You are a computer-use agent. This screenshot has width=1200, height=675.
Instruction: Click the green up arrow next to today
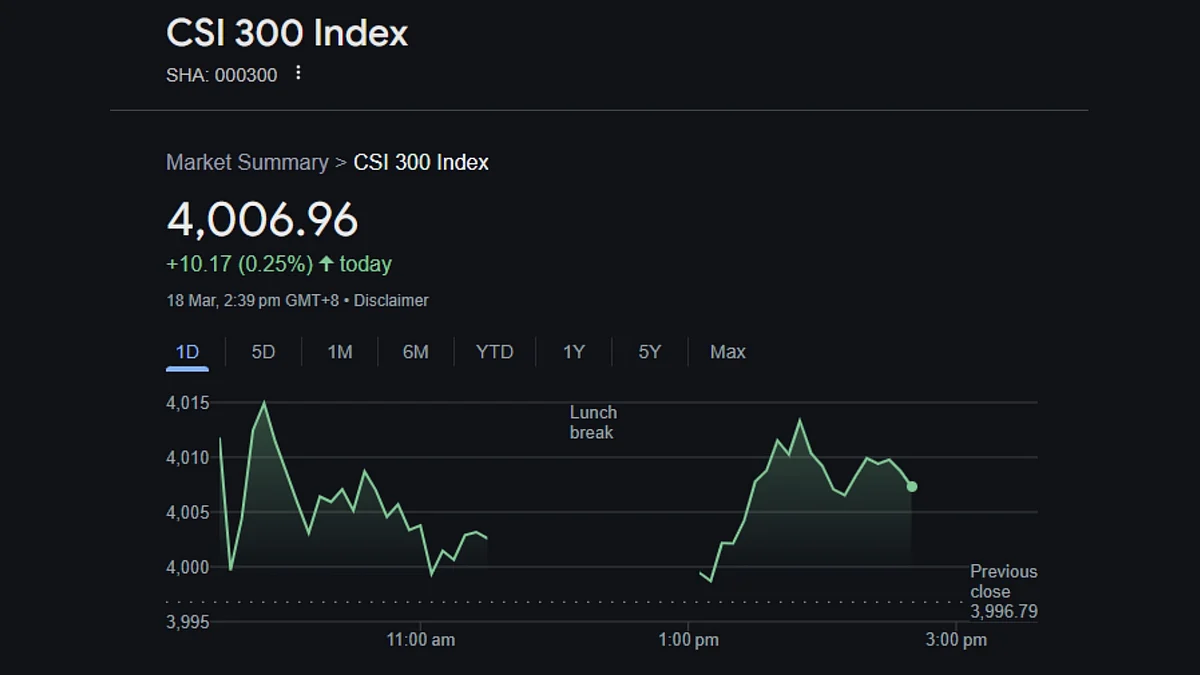pos(326,264)
